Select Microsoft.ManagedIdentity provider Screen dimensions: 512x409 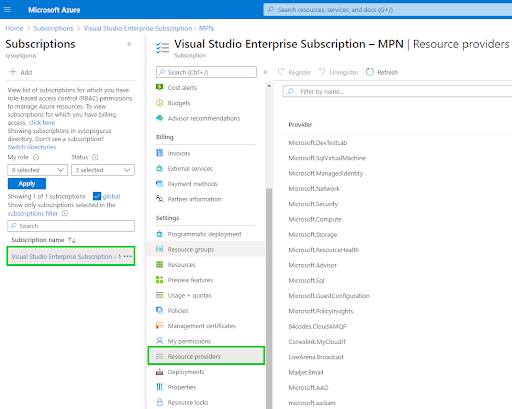point(326,173)
